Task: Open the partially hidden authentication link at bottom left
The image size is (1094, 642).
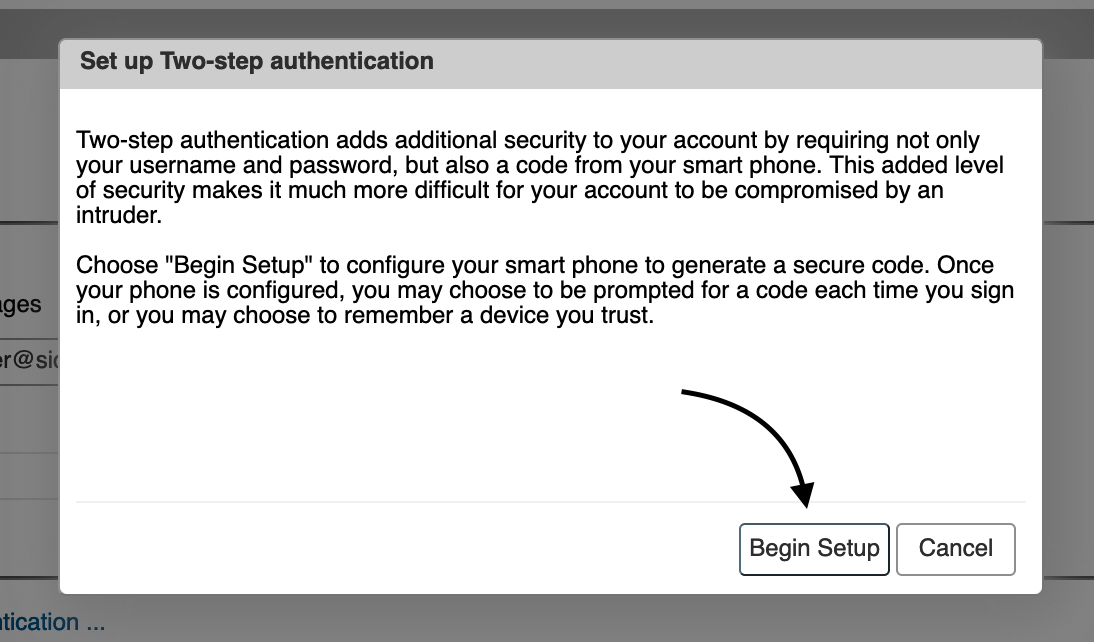Action: (52, 622)
